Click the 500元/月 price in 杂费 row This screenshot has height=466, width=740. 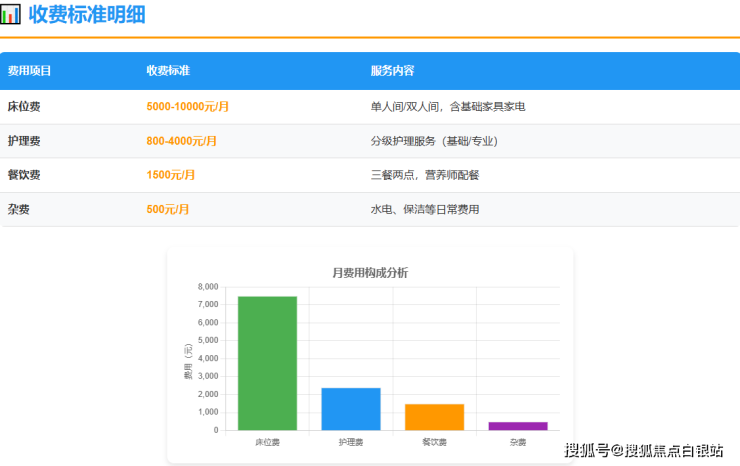[168, 209]
